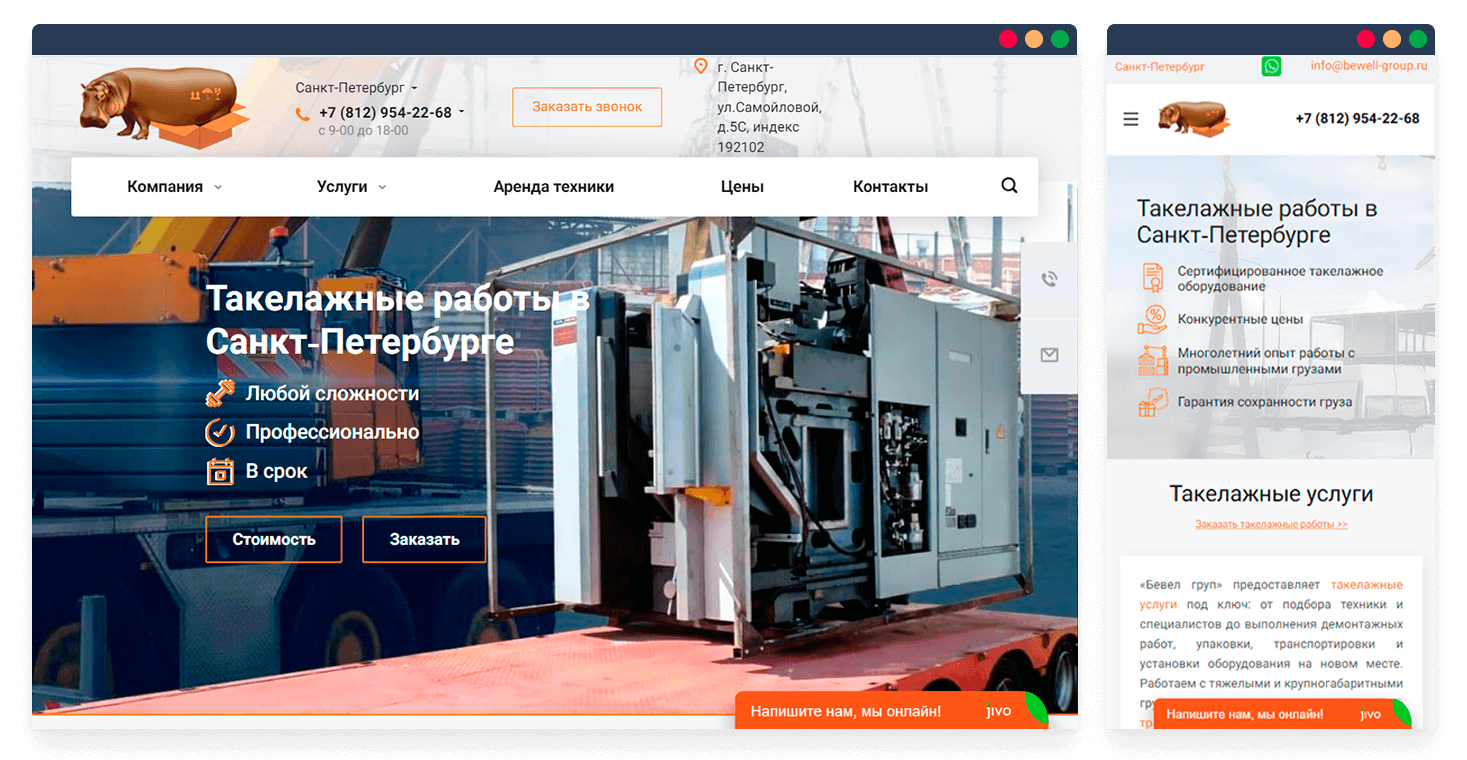Viewport: 1467px width, 760px height.
Task: Expand the phone number dropdown arrow
Action: pos(461,113)
